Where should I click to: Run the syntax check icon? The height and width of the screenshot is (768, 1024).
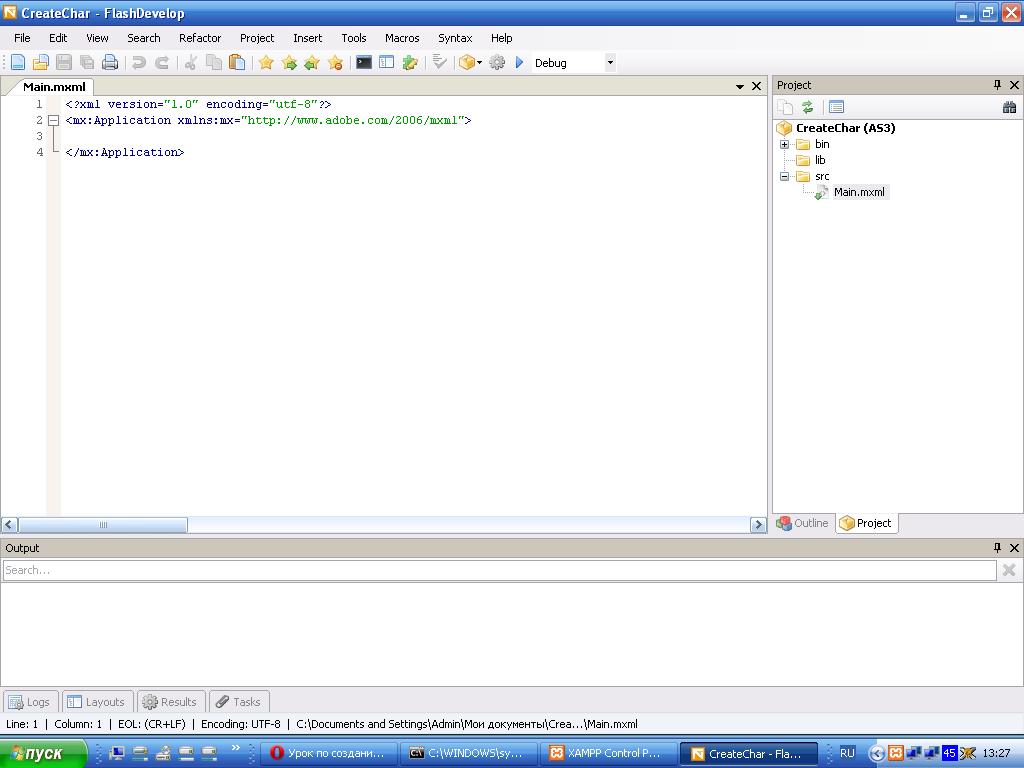[x=440, y=63]
